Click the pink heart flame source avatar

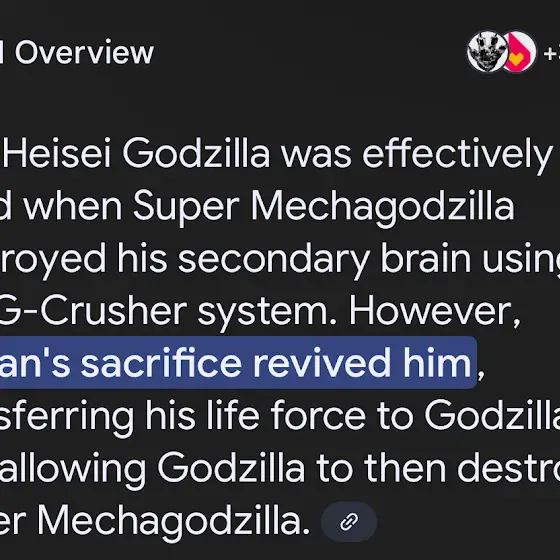pyautogui.click(x=520, y=52)
